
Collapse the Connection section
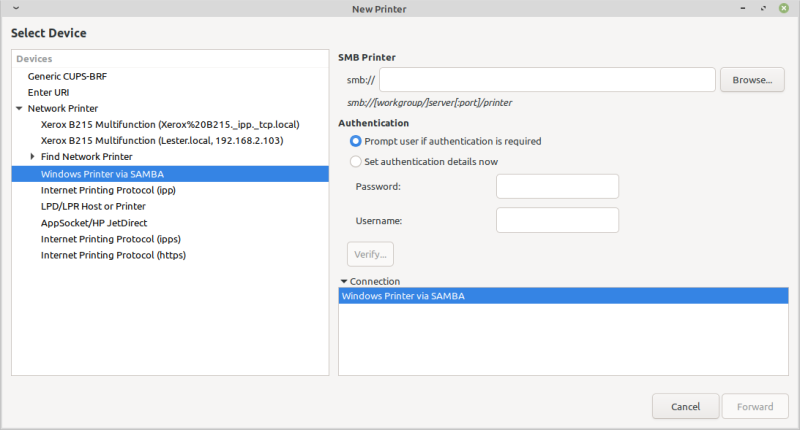pyautogui.click(x=344, y=282)
